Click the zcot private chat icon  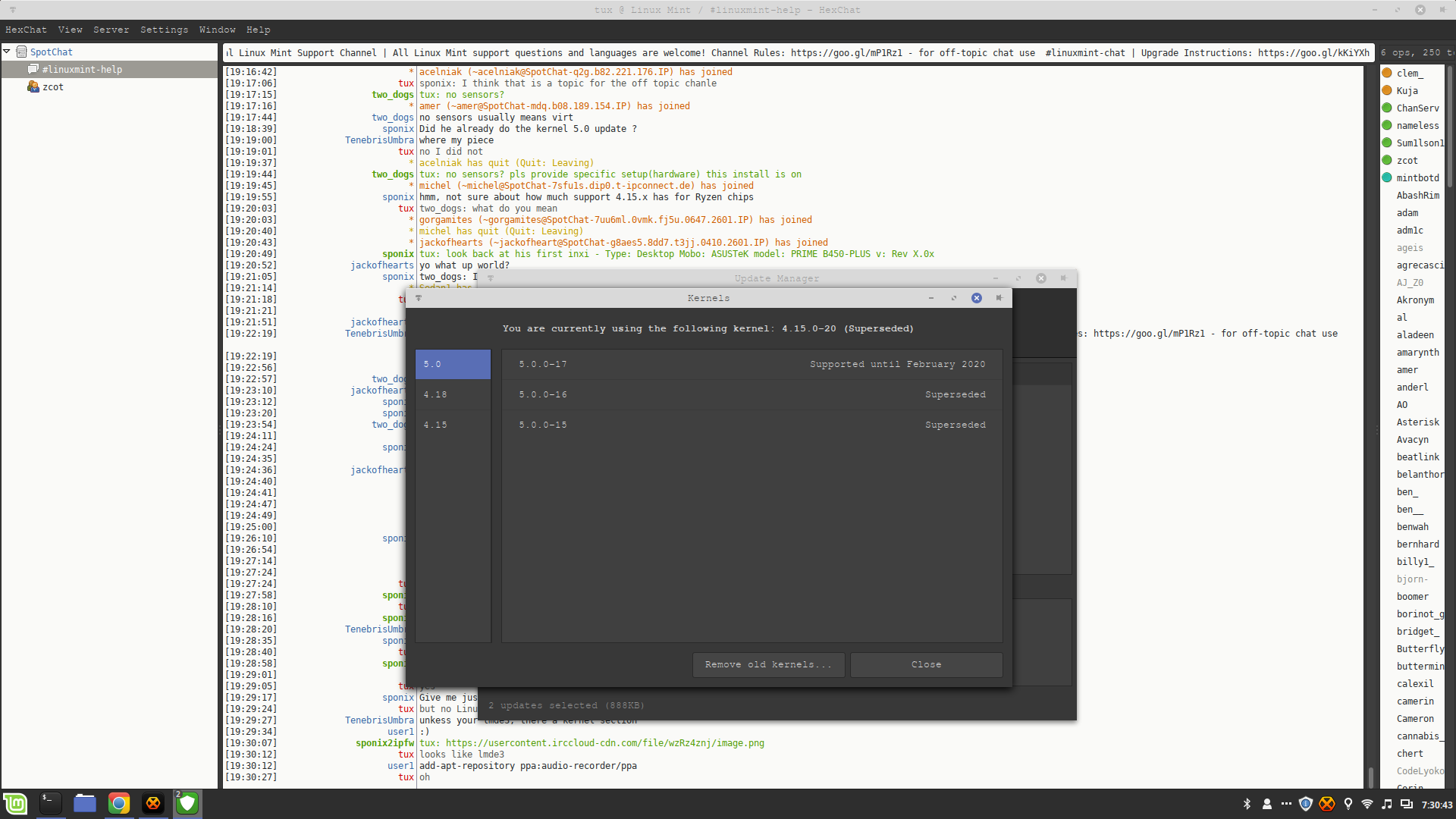click(33, 86)
